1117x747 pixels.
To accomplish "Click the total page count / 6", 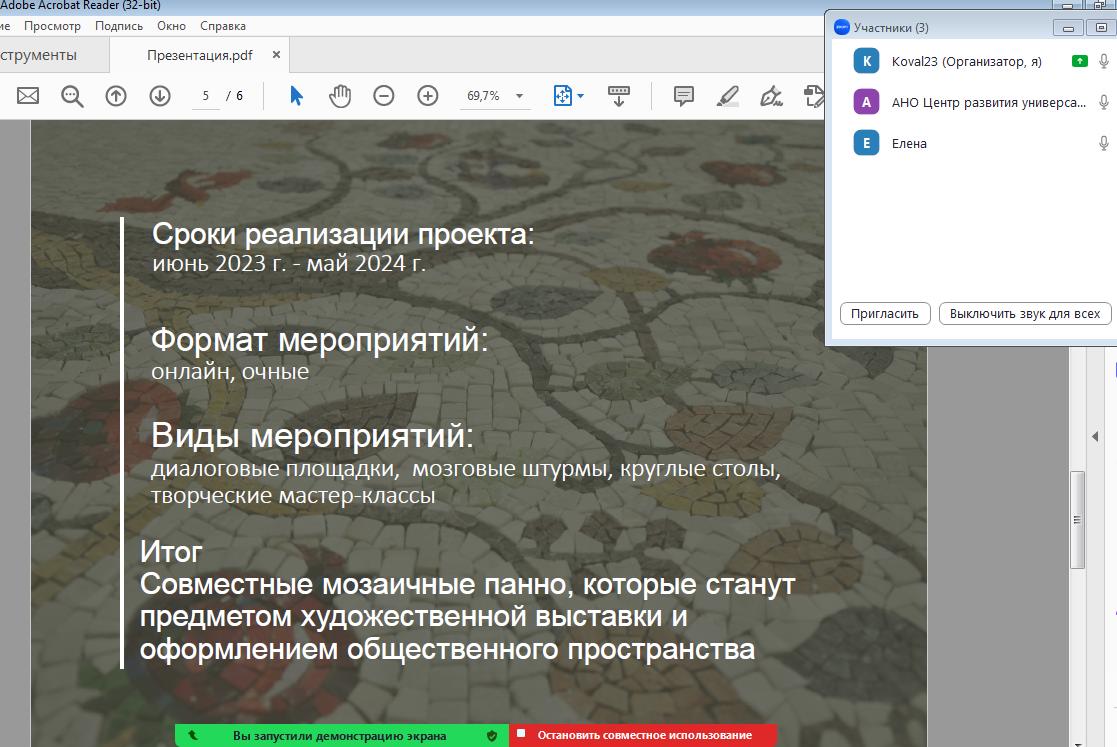I will pyautogui.click(x=235, y=96).
